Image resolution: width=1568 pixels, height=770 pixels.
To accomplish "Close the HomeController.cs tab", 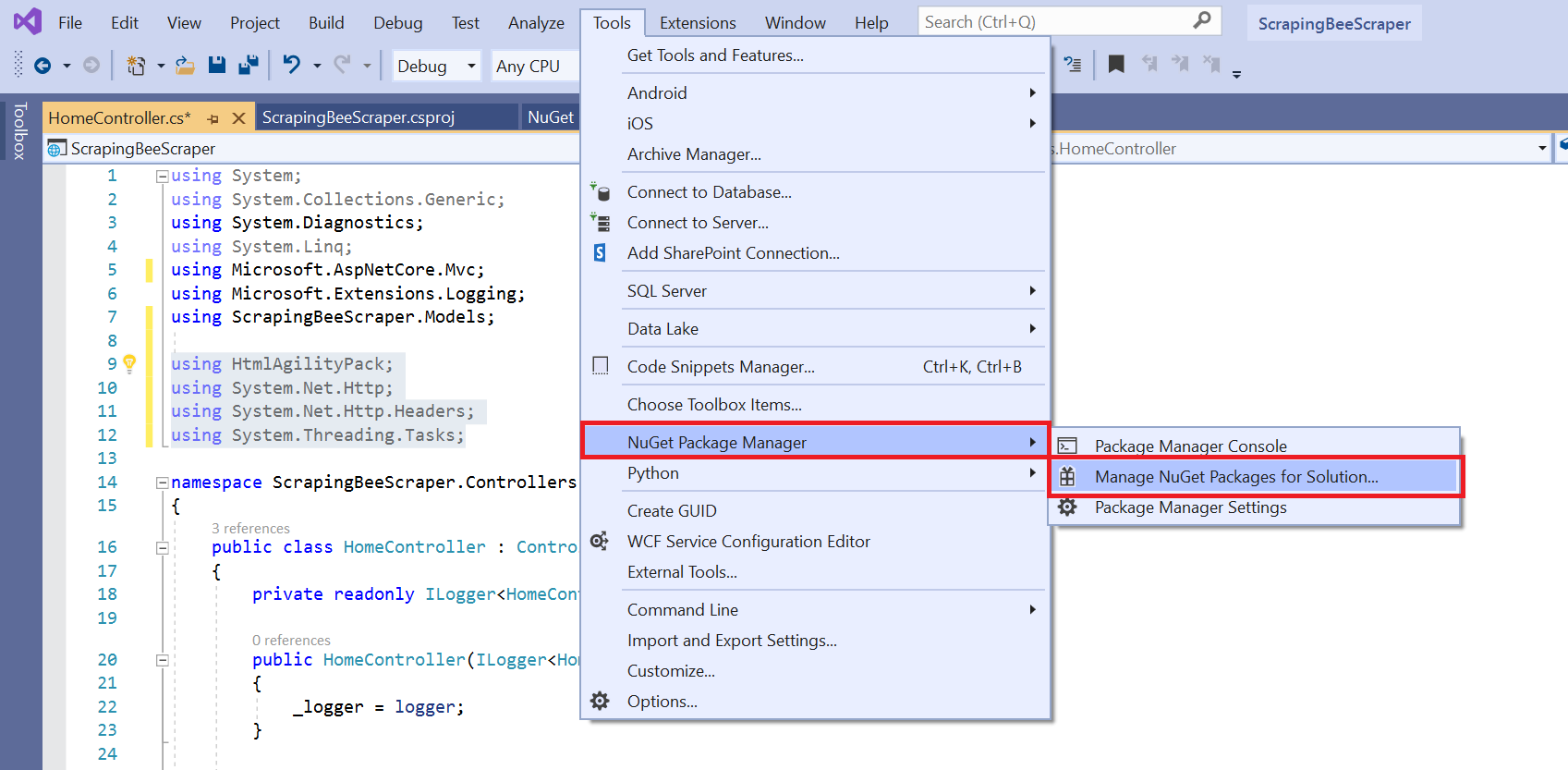I will pos(238,118).
